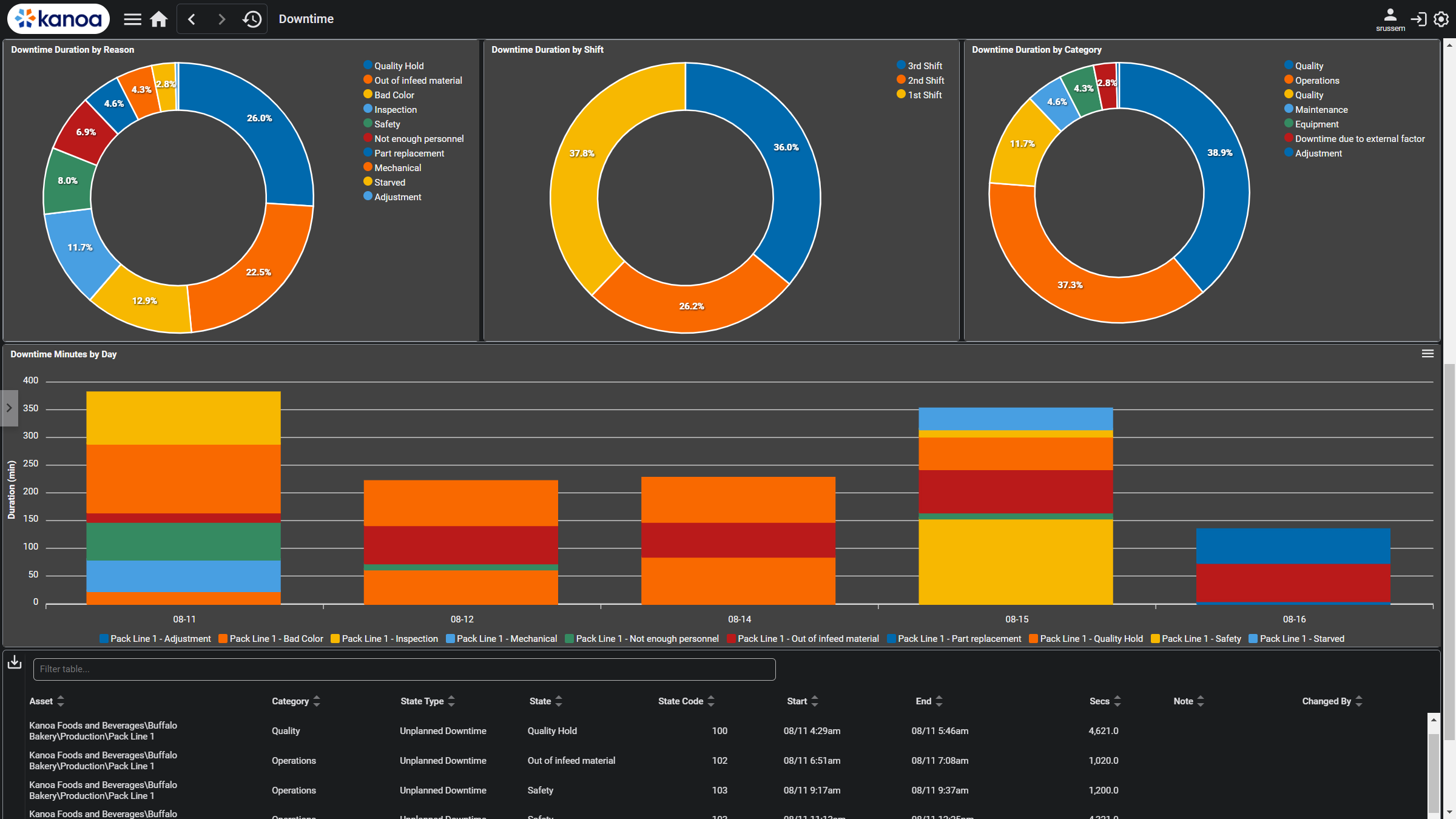
Task: Sort table by State Code column
Action: pyautogui.click(x=687, y=701)
